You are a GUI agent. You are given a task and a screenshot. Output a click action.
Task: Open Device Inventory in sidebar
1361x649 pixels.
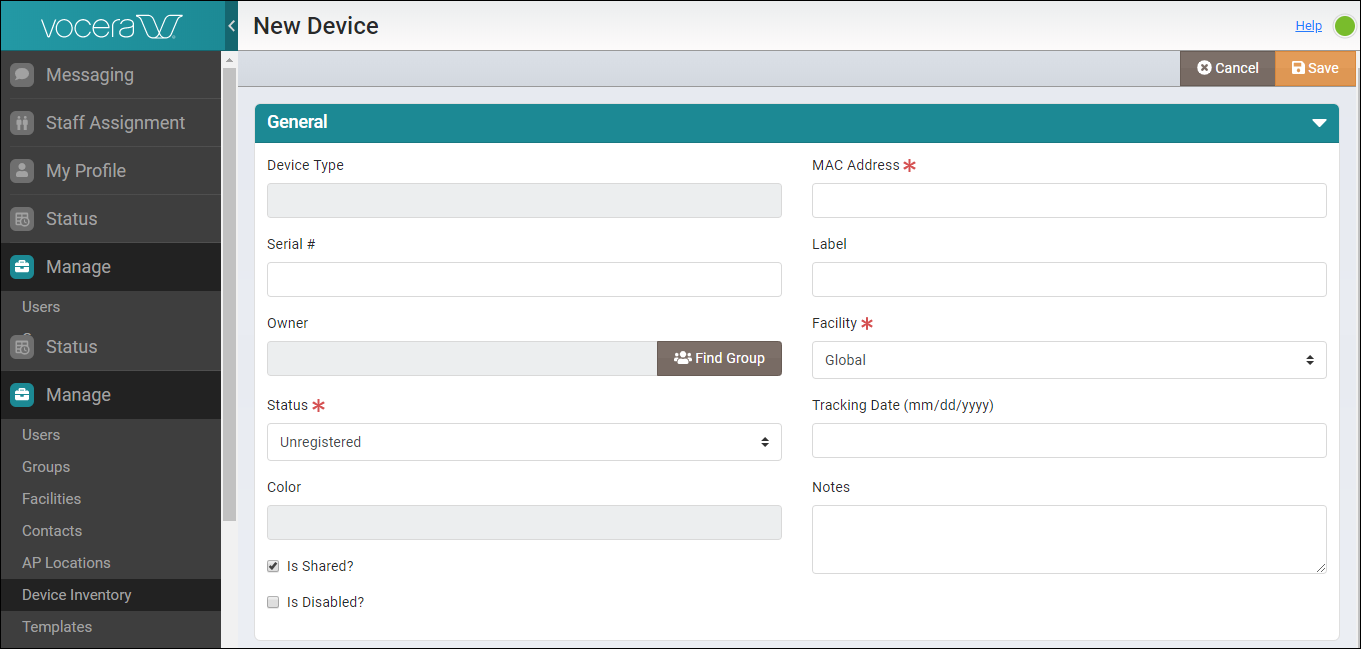coord(77,595)
